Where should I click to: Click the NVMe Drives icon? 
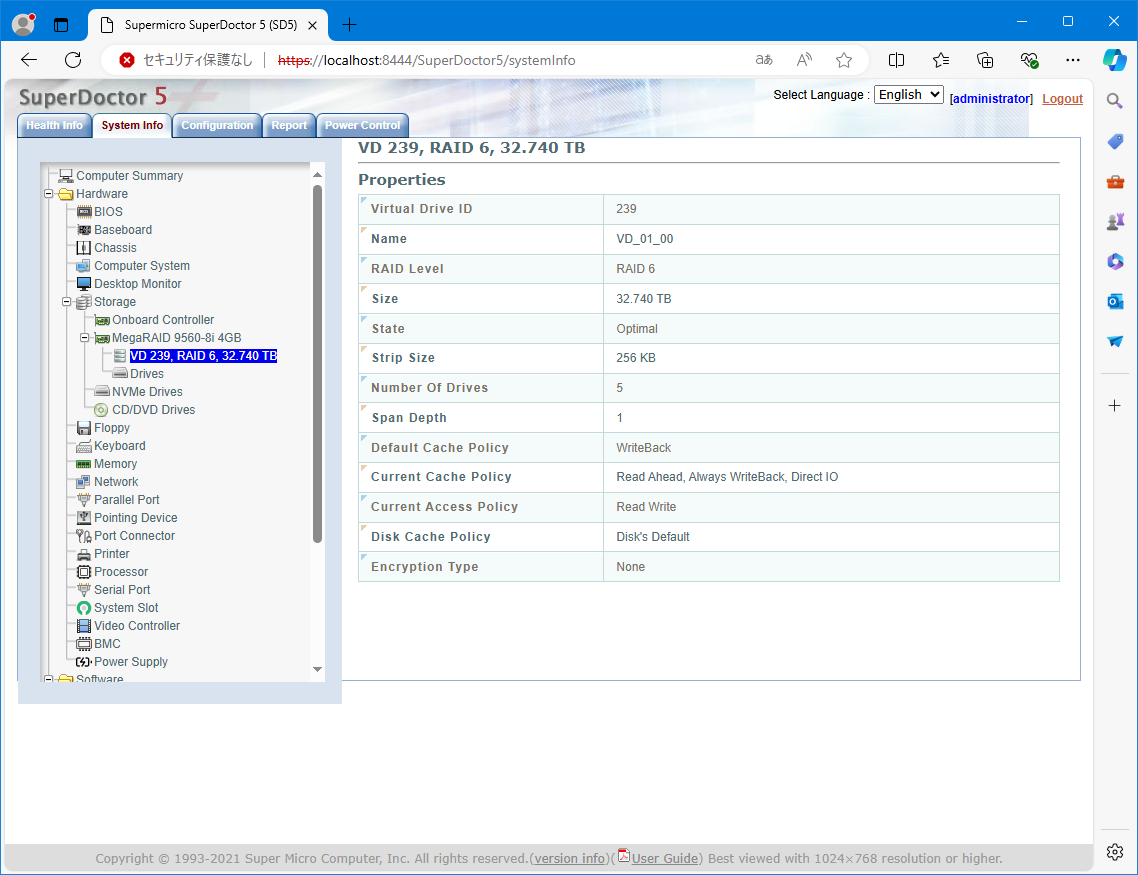tap(102, 392)
